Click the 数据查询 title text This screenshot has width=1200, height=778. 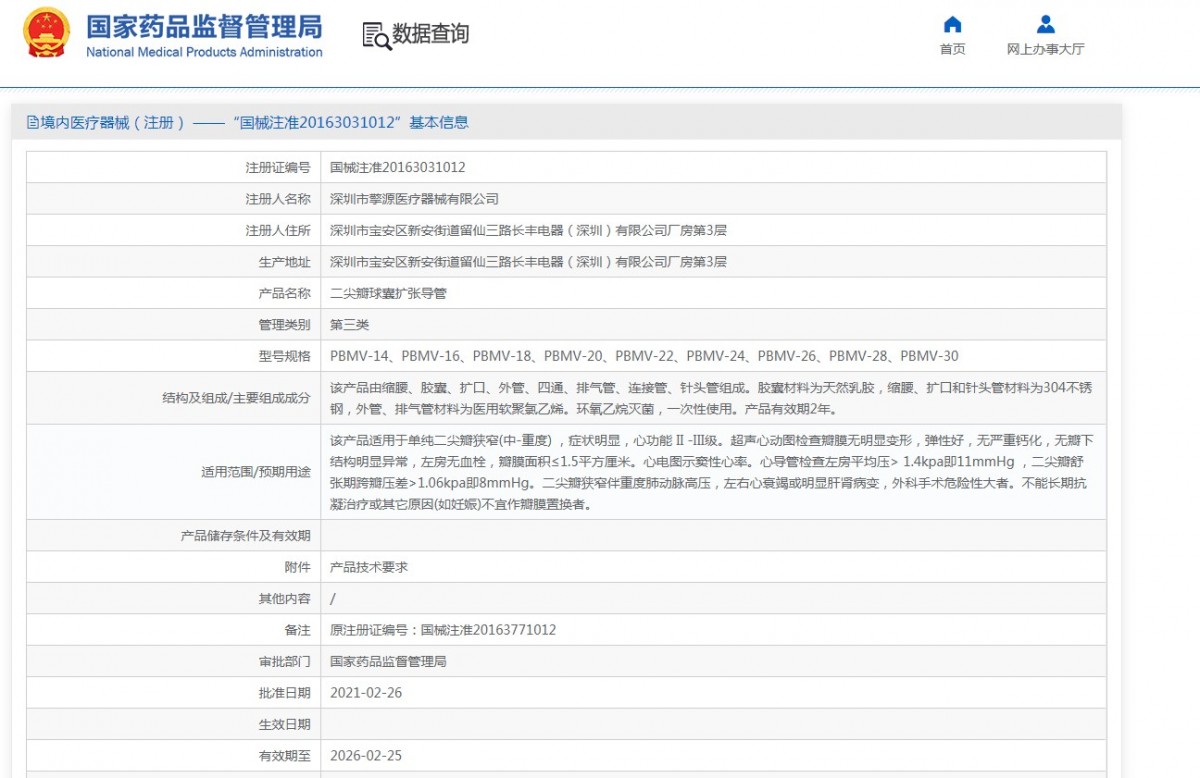[430, 34]
